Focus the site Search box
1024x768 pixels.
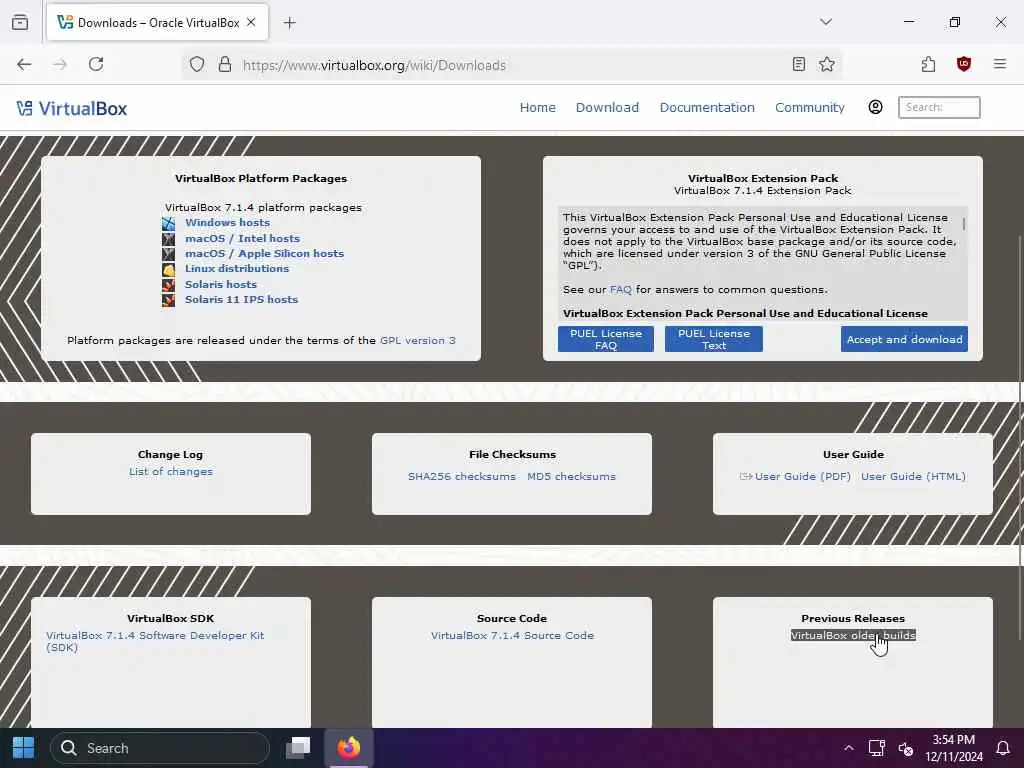click(939, 107)
